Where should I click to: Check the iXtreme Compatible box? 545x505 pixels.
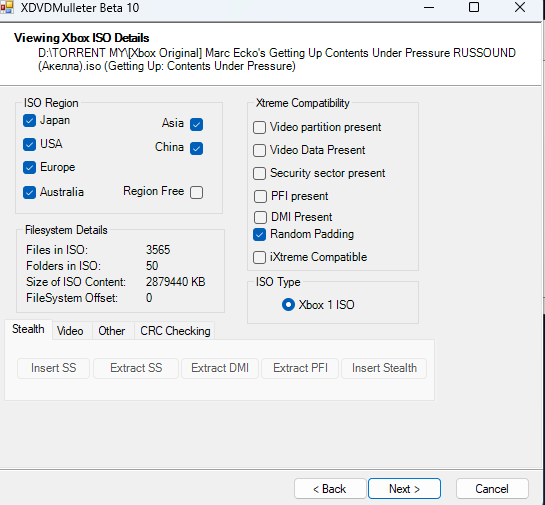tap(259, 258)
